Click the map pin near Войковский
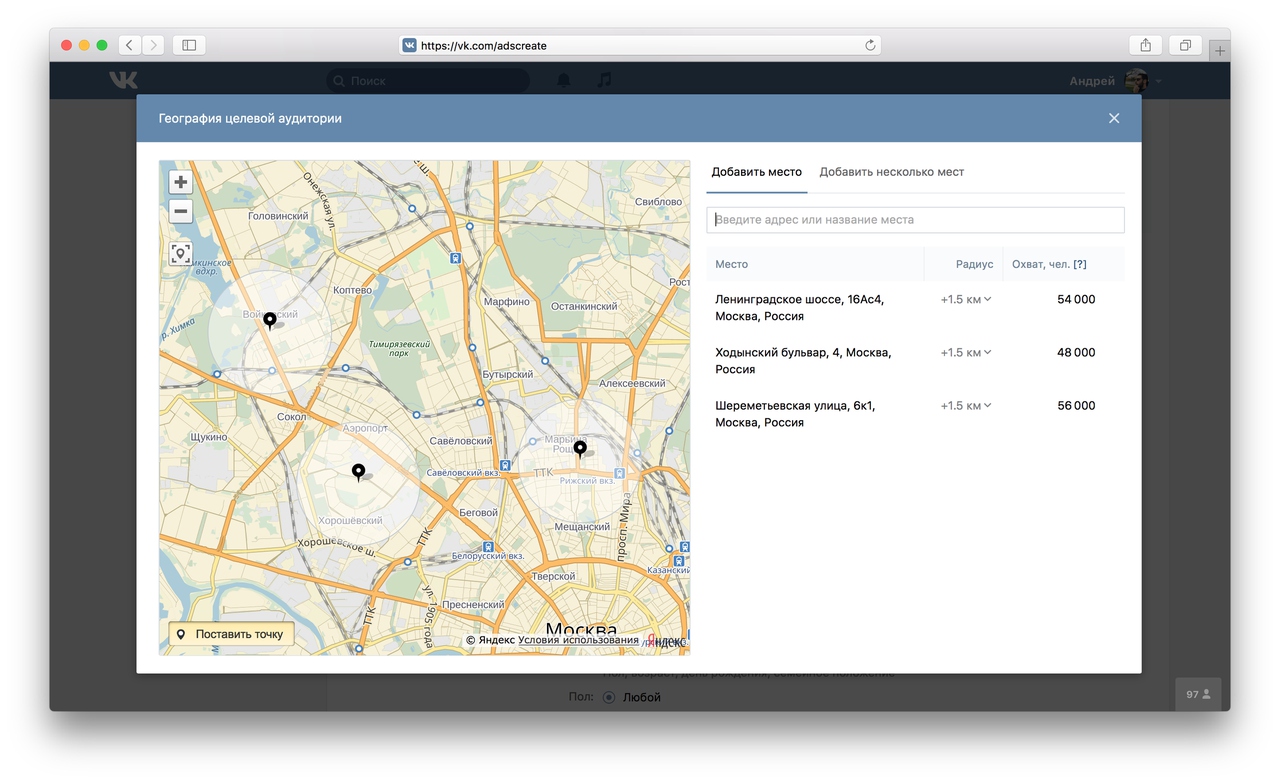Screen dimensions: 1280x782 pyautogui.click(x=269, y=320)
